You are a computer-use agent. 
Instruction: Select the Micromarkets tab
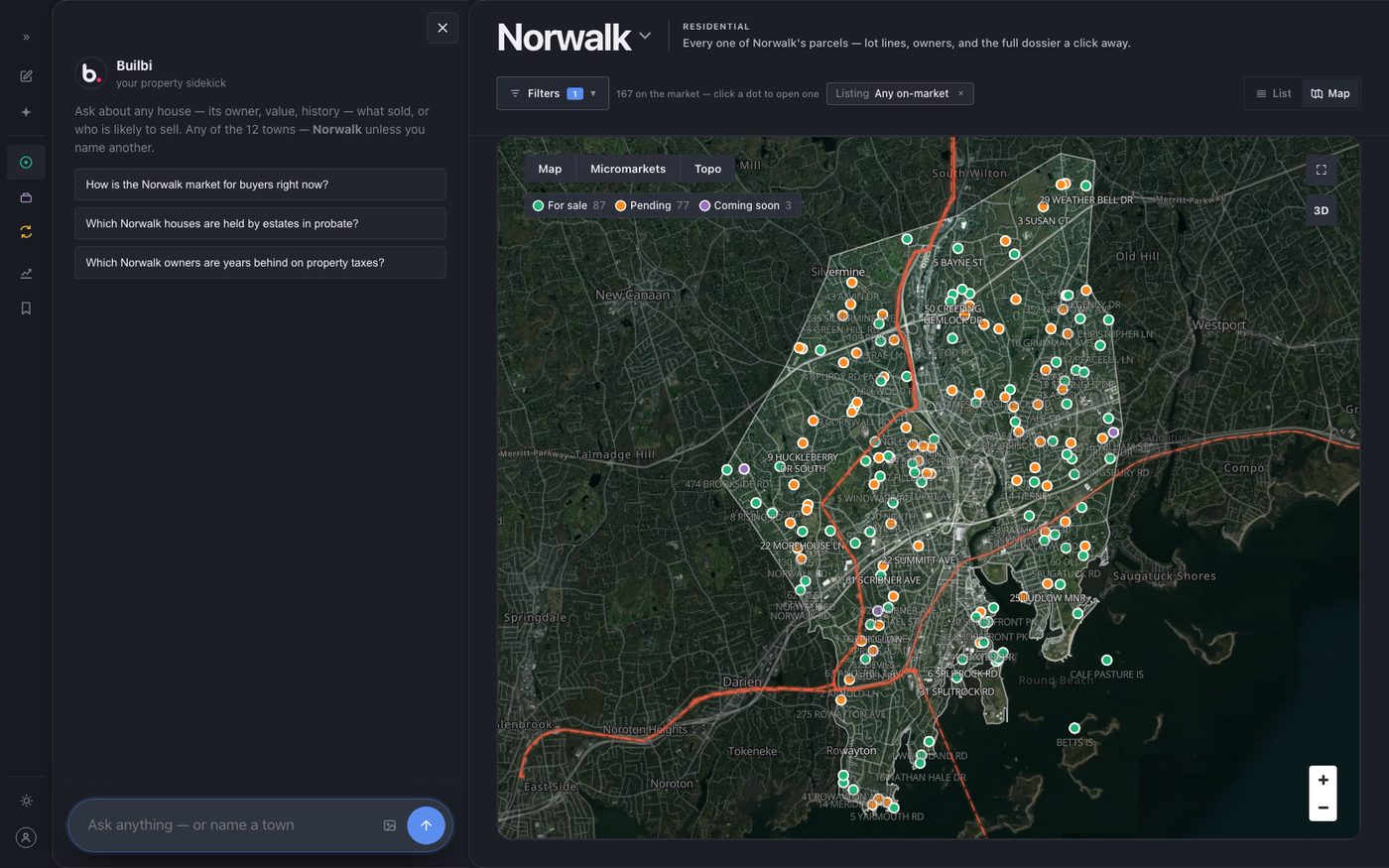(x=628, y=169)
